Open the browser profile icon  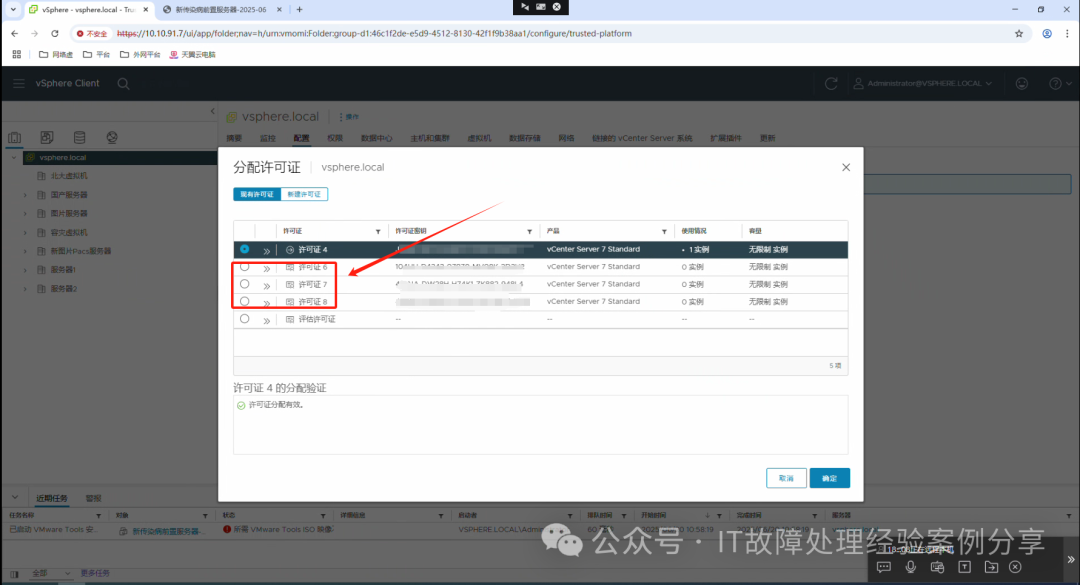click(1047, 33)
